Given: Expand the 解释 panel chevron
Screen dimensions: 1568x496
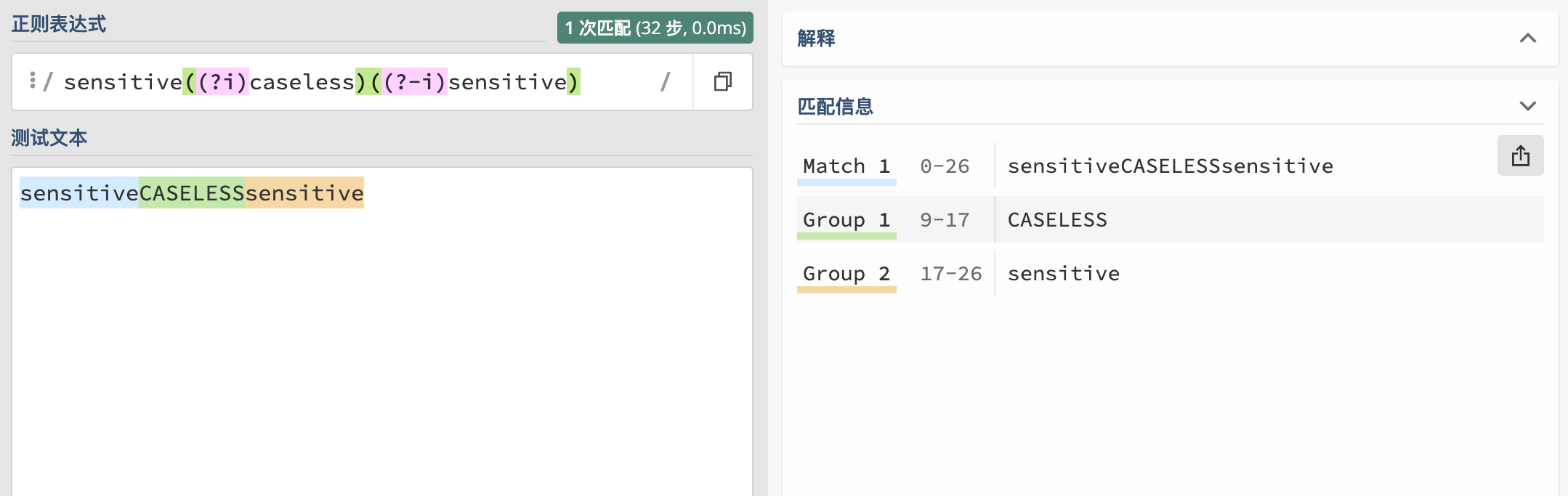Looking at the screenshot, I should [x=1528, y=38].
